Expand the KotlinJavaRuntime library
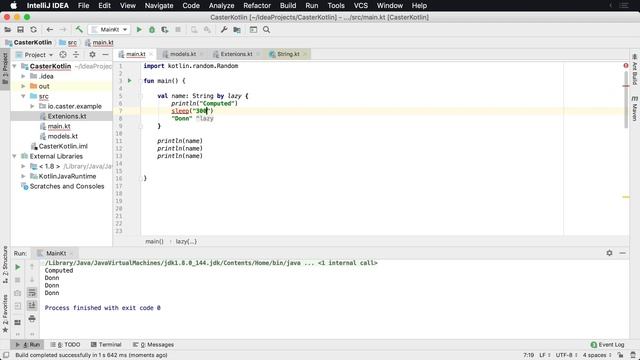Viewport: 640px width, 360px height. click(x=23, y=176)
